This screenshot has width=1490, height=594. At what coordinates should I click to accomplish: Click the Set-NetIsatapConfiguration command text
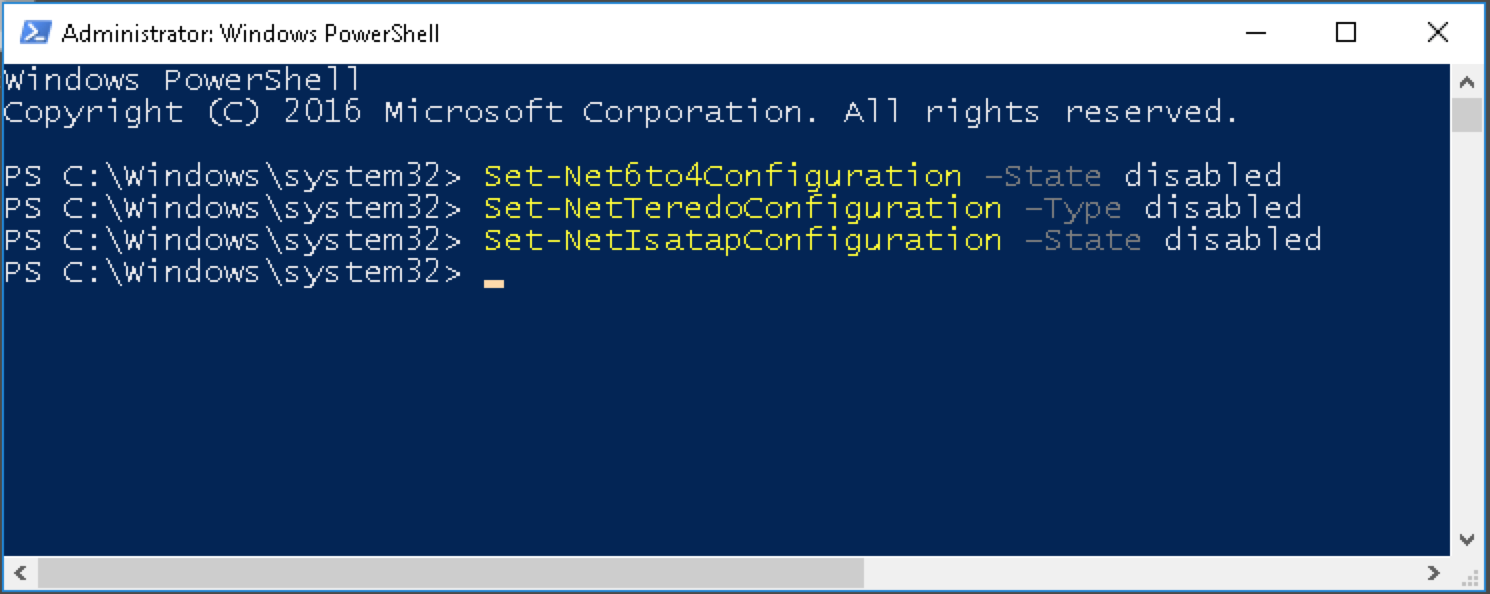742,240
